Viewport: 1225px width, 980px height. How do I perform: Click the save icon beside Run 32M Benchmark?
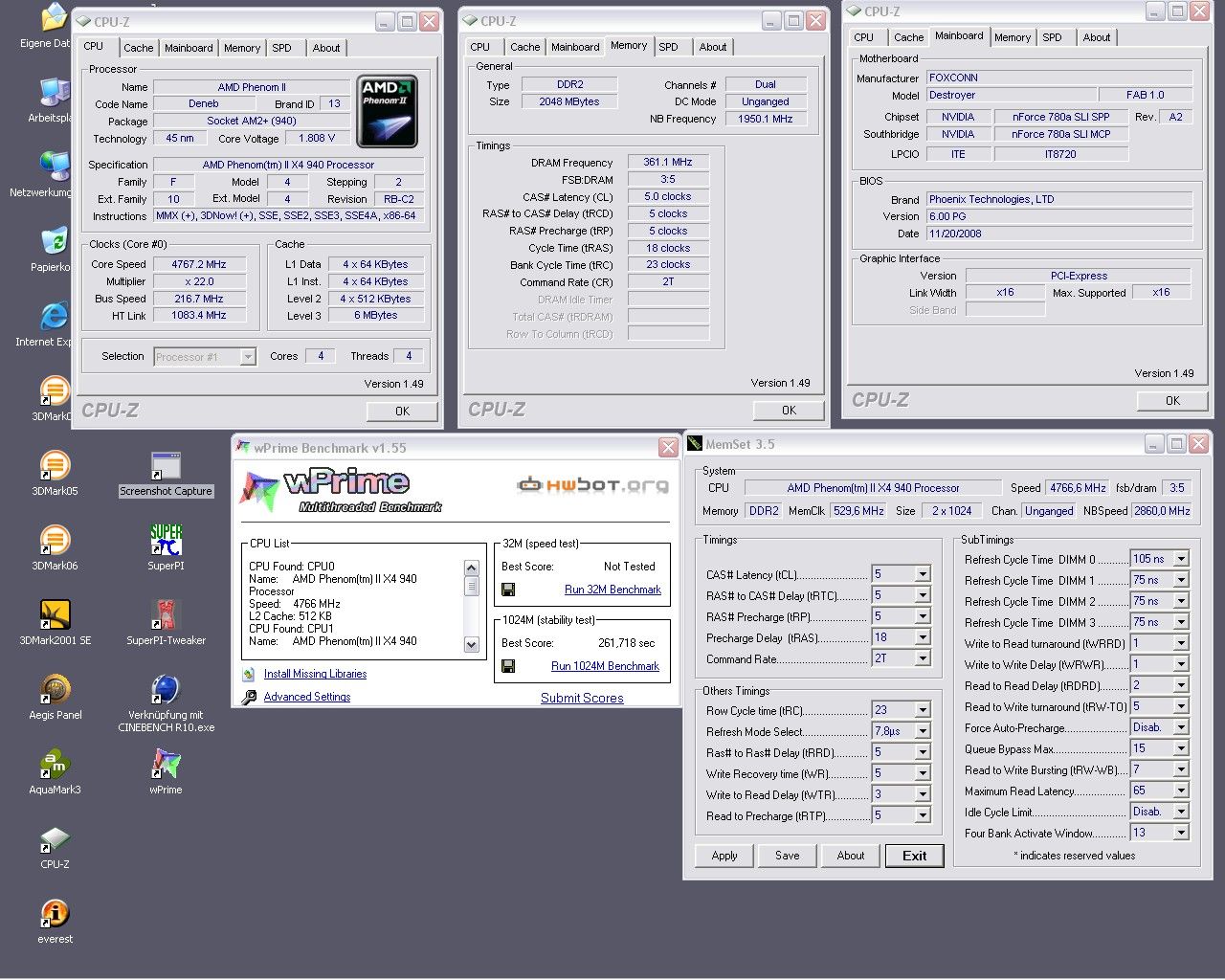(508, 590)
